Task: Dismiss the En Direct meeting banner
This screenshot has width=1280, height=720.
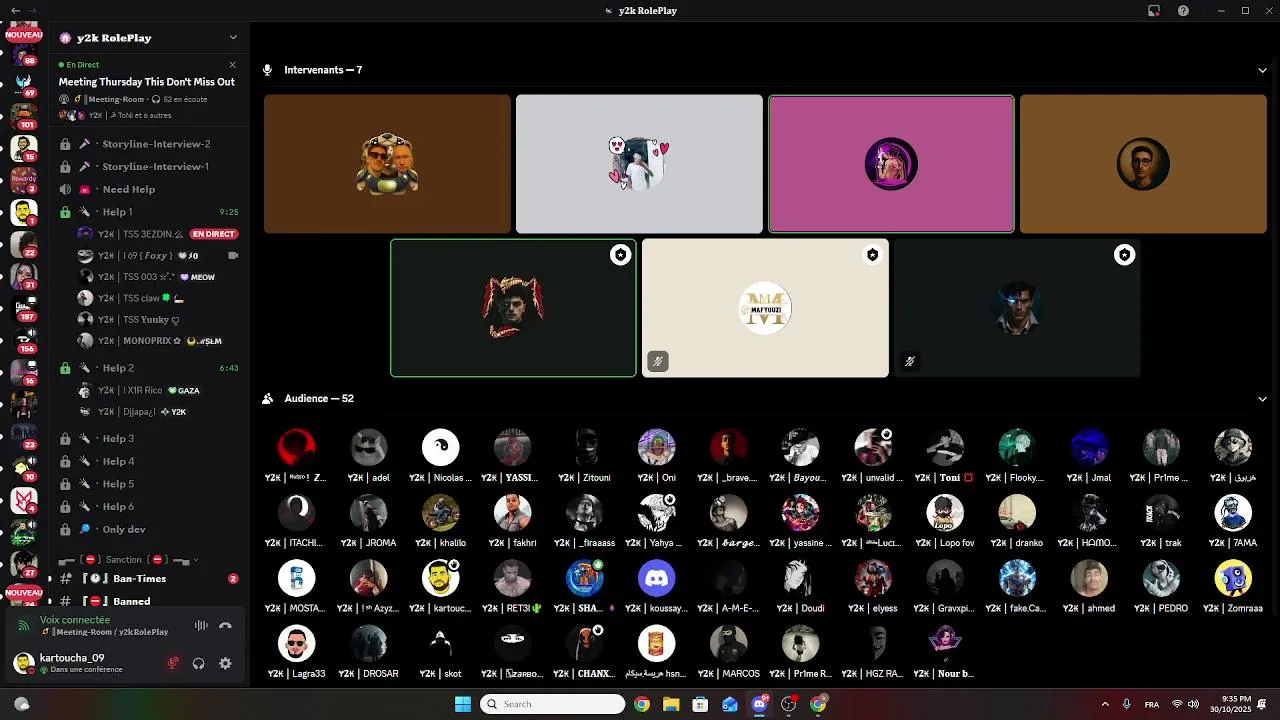Action: (x=232, y=65)
